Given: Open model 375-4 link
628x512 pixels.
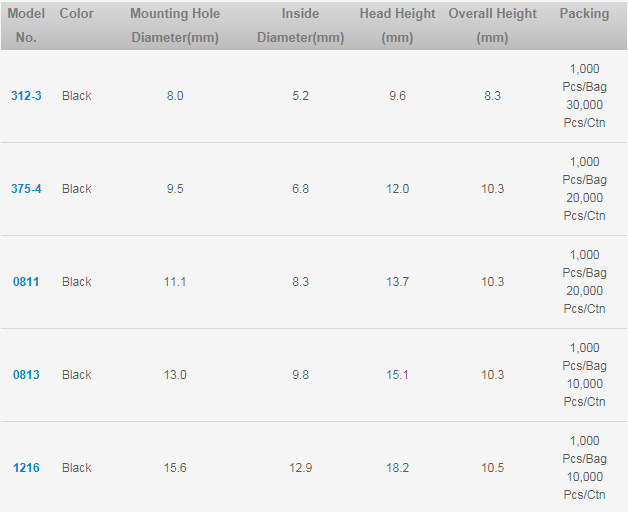Looking at the screenshot, I should (26, 189).
